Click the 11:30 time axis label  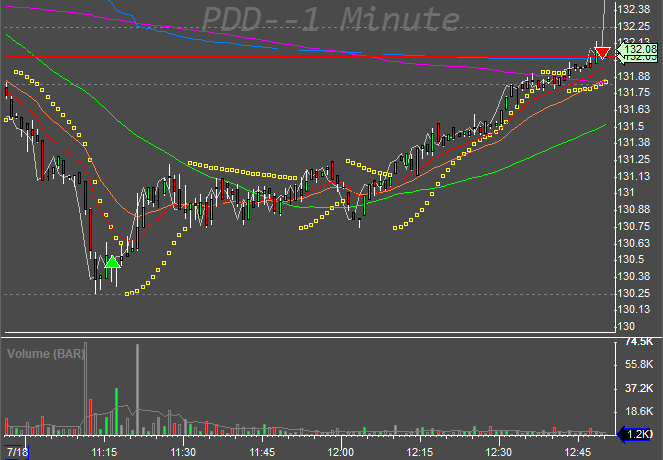[x=183, y=452]
